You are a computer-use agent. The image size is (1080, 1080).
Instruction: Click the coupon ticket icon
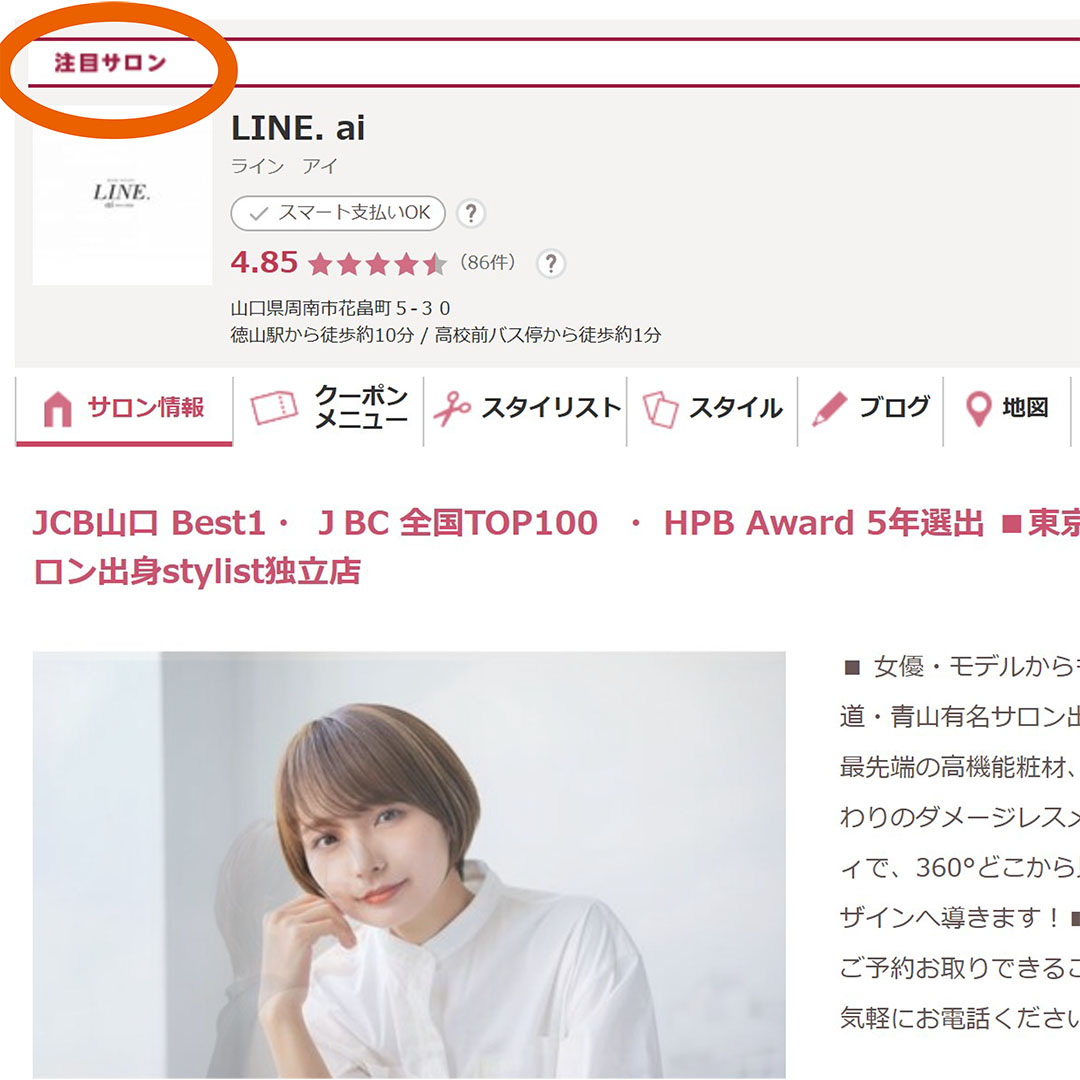274,409
